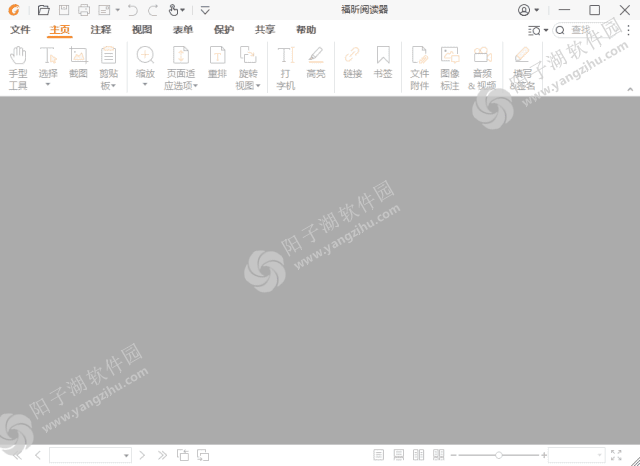Click the Undo arrow icon
Screen dimensions: 640x466
(x=133, y=10)
